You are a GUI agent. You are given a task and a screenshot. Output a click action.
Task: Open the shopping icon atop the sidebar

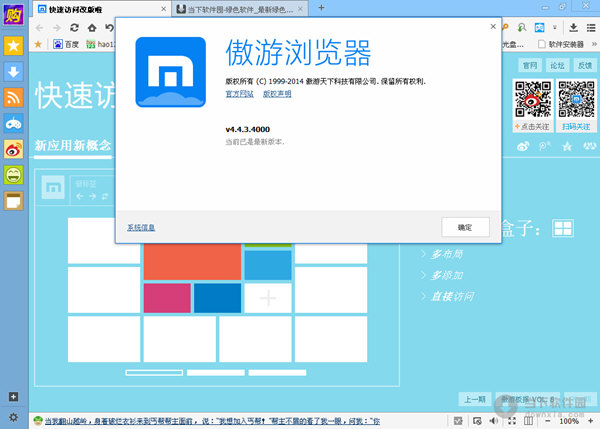13,14
